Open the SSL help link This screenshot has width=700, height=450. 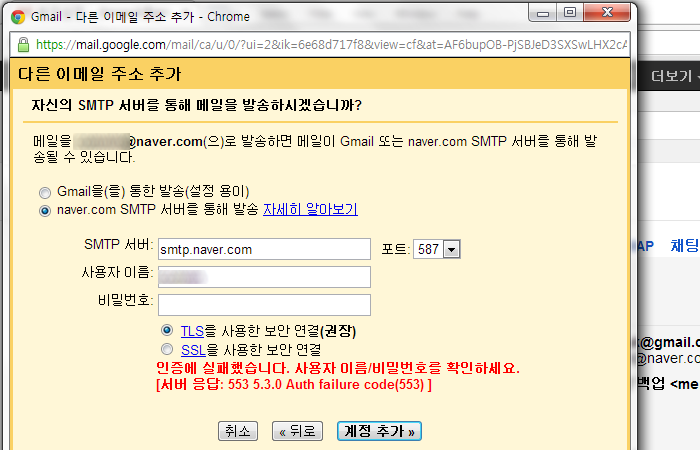point(193,350)
